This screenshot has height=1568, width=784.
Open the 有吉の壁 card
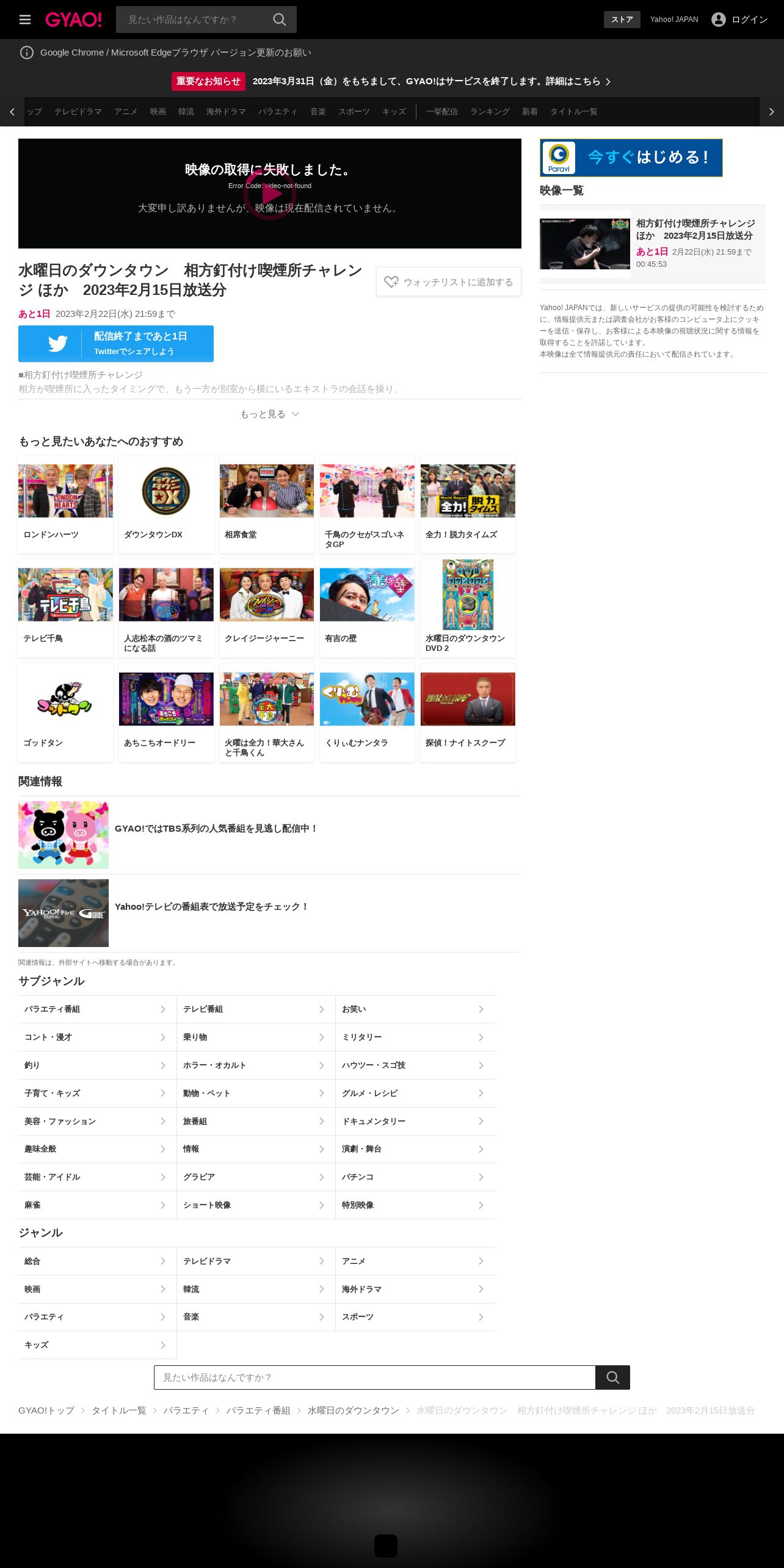367,608
